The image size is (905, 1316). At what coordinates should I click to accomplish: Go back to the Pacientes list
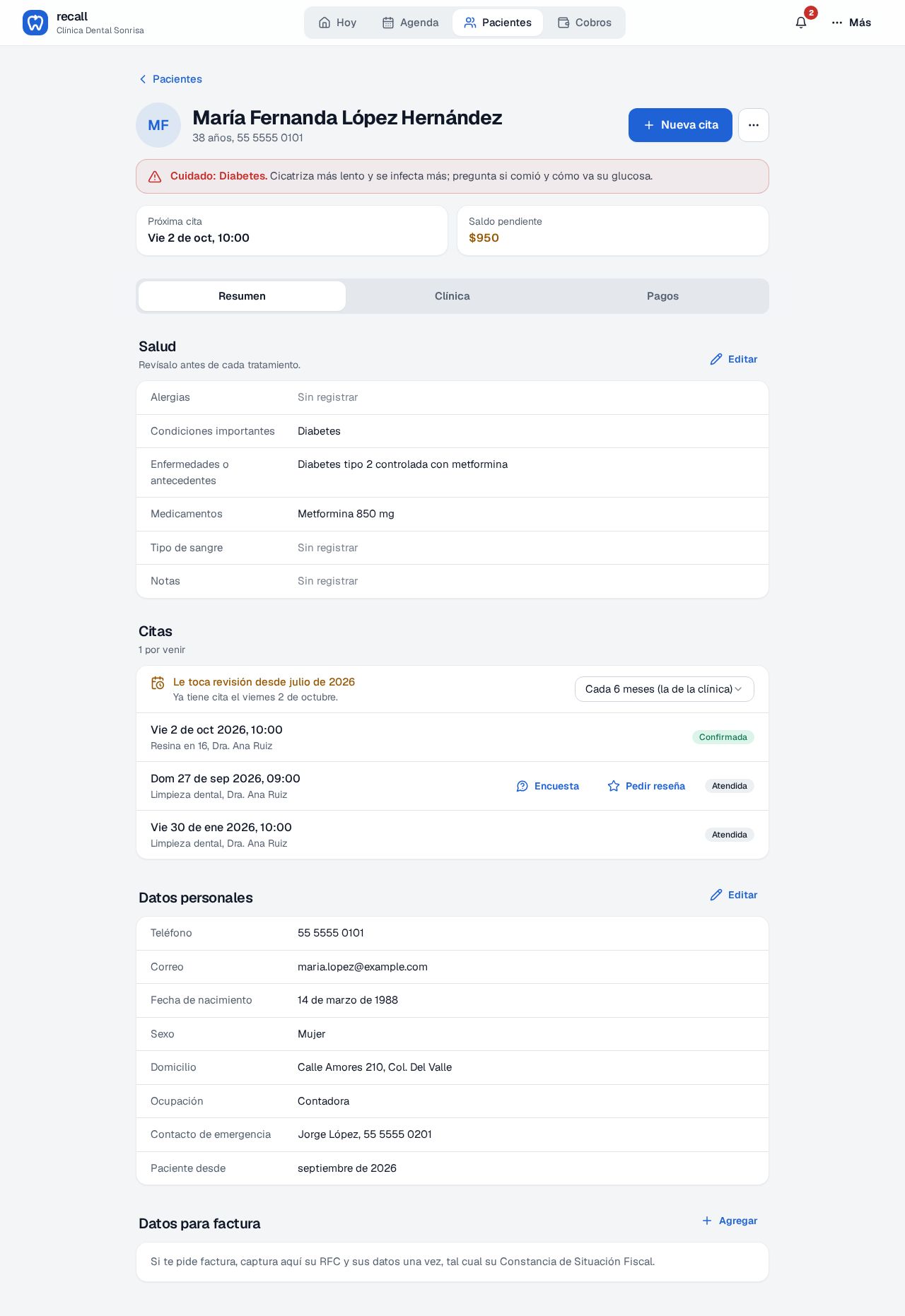tap(170, 79)
